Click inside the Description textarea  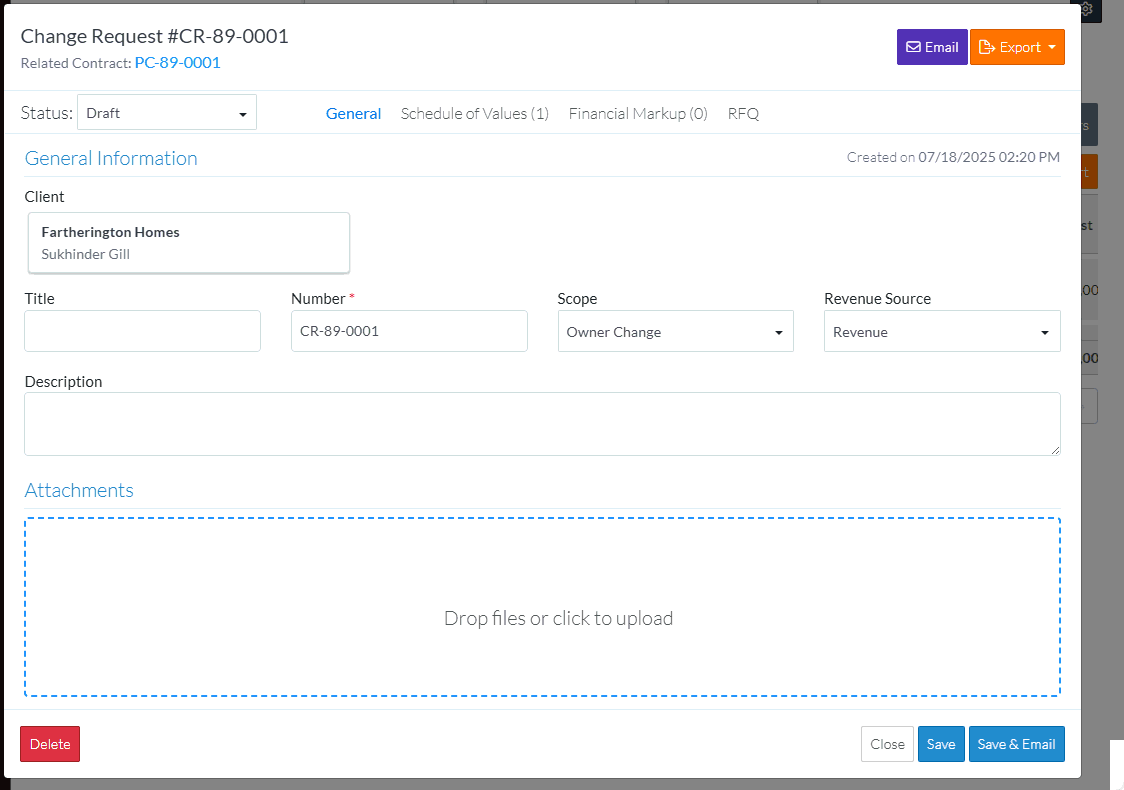click(543, 424)
